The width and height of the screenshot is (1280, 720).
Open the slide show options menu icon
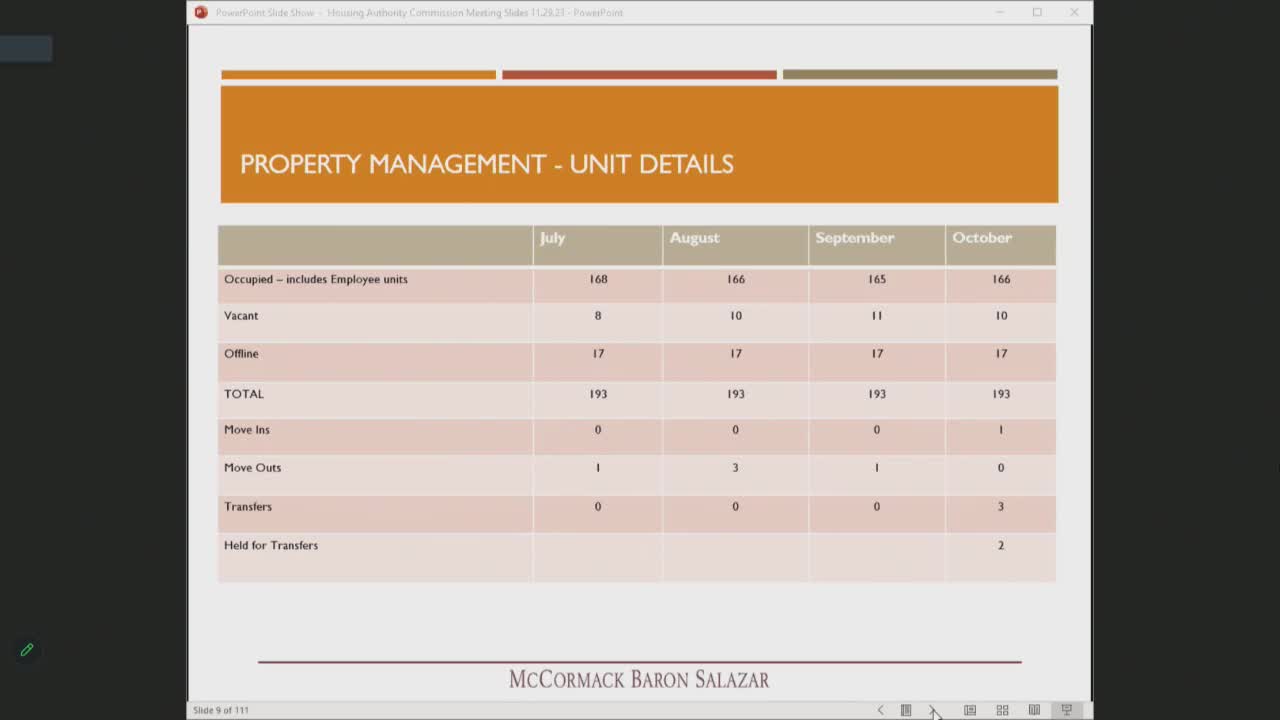(x=906, y=710)
